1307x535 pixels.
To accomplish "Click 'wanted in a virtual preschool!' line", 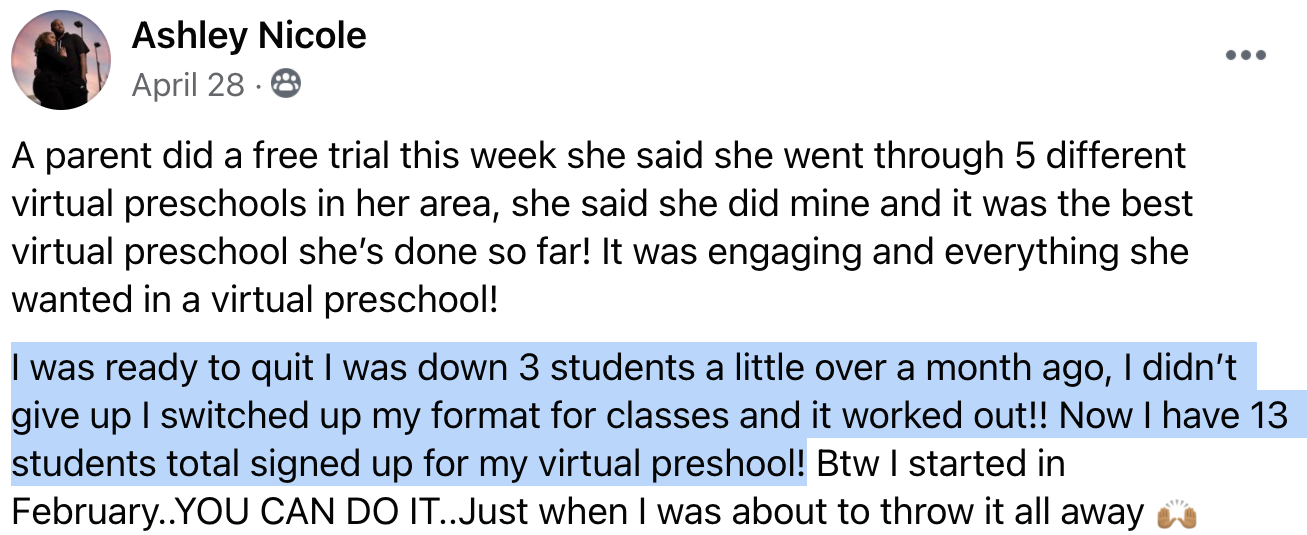I will (255, 300).
